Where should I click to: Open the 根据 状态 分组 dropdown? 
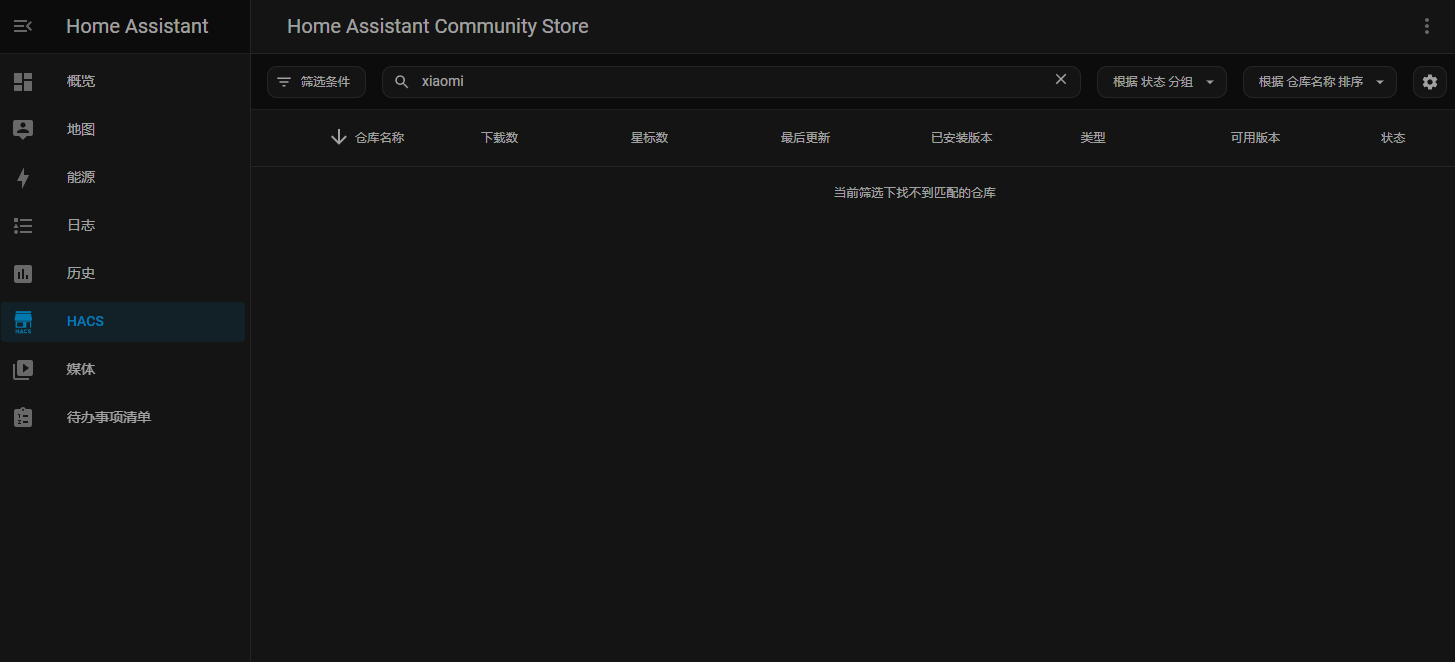click(1162, 82)
